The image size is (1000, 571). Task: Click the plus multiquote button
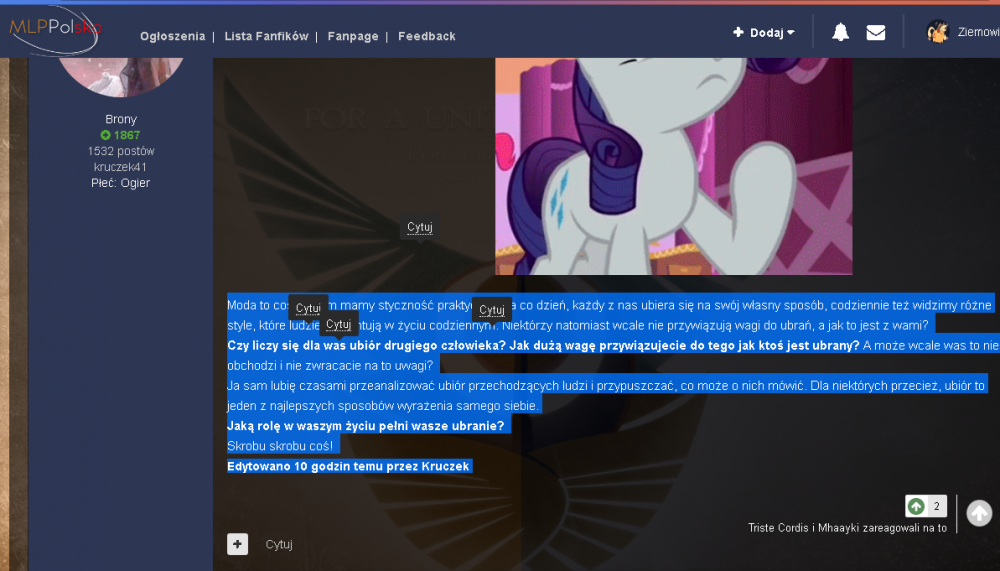pyautogui.click(x=237, y=544)
